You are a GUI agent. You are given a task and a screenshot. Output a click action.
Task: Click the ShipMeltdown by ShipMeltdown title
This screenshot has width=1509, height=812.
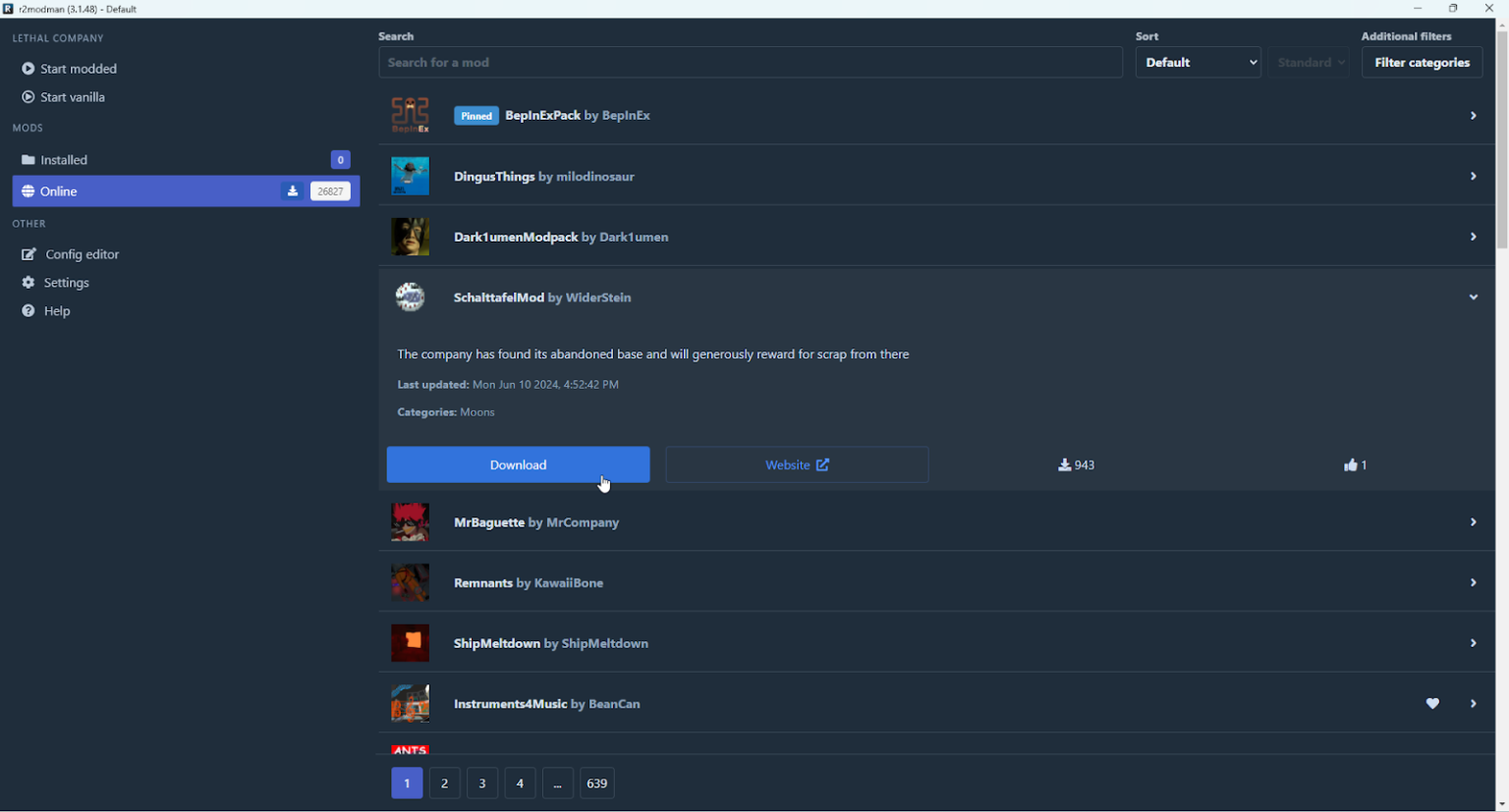point(551,644)
